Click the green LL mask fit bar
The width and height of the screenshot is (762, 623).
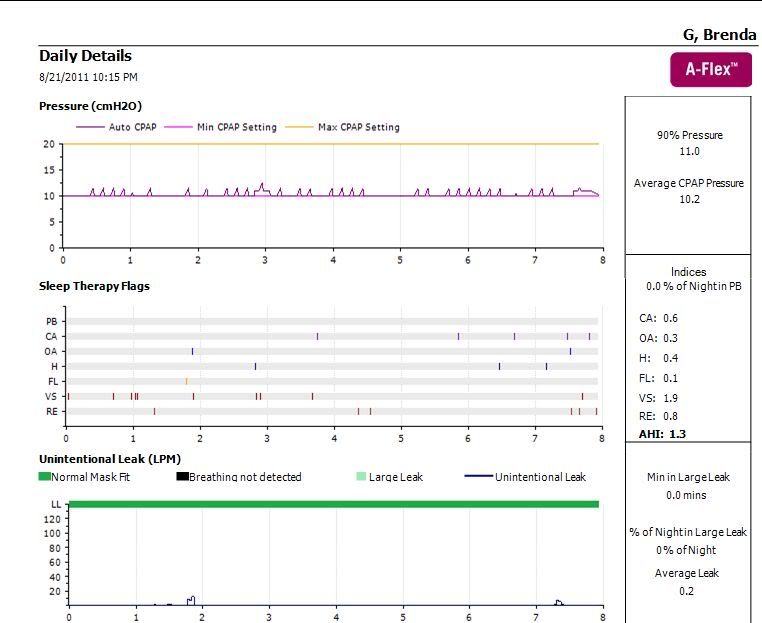333,504
